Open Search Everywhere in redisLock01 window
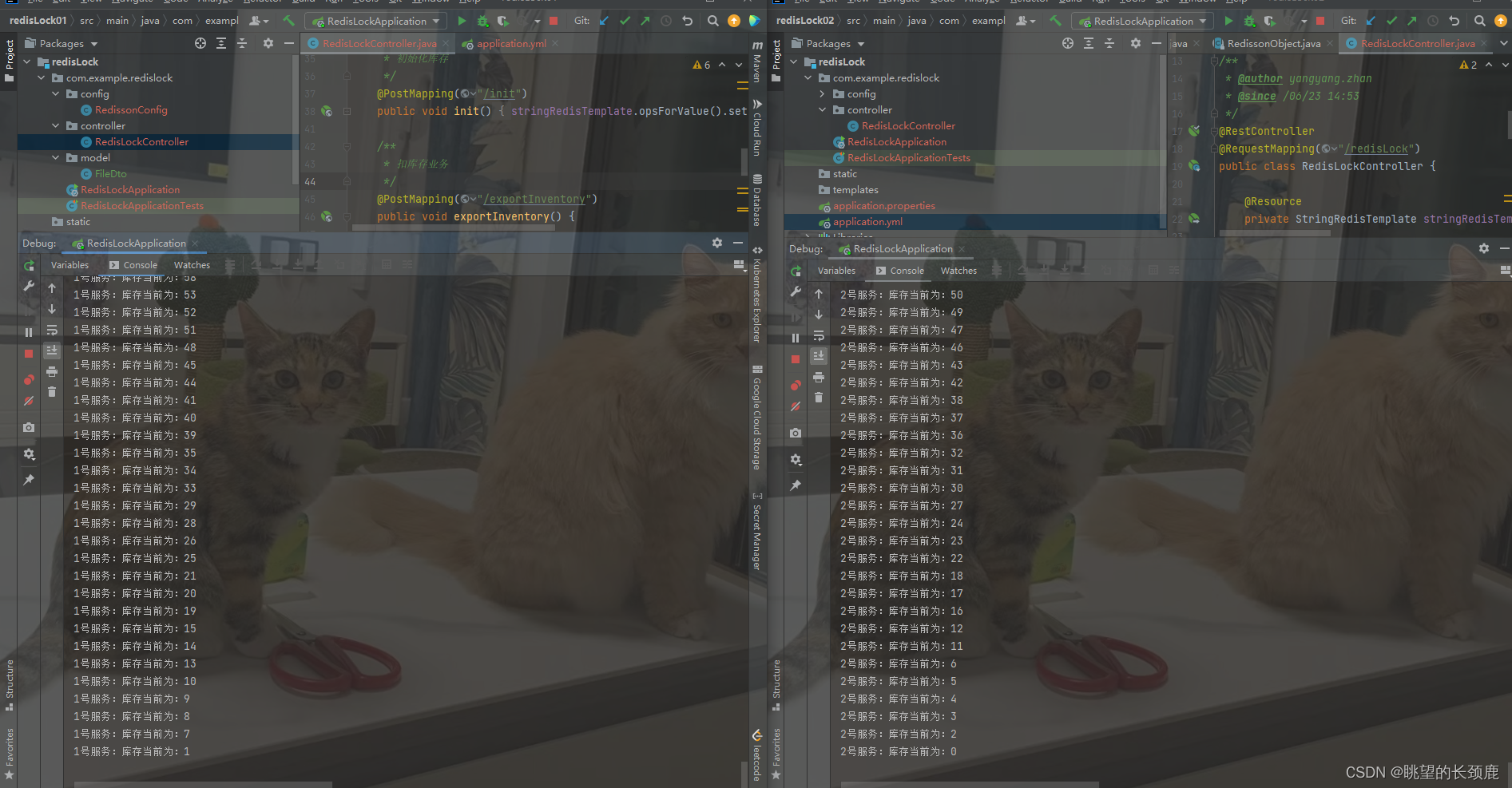1512x788 pixels. [712, 21]
